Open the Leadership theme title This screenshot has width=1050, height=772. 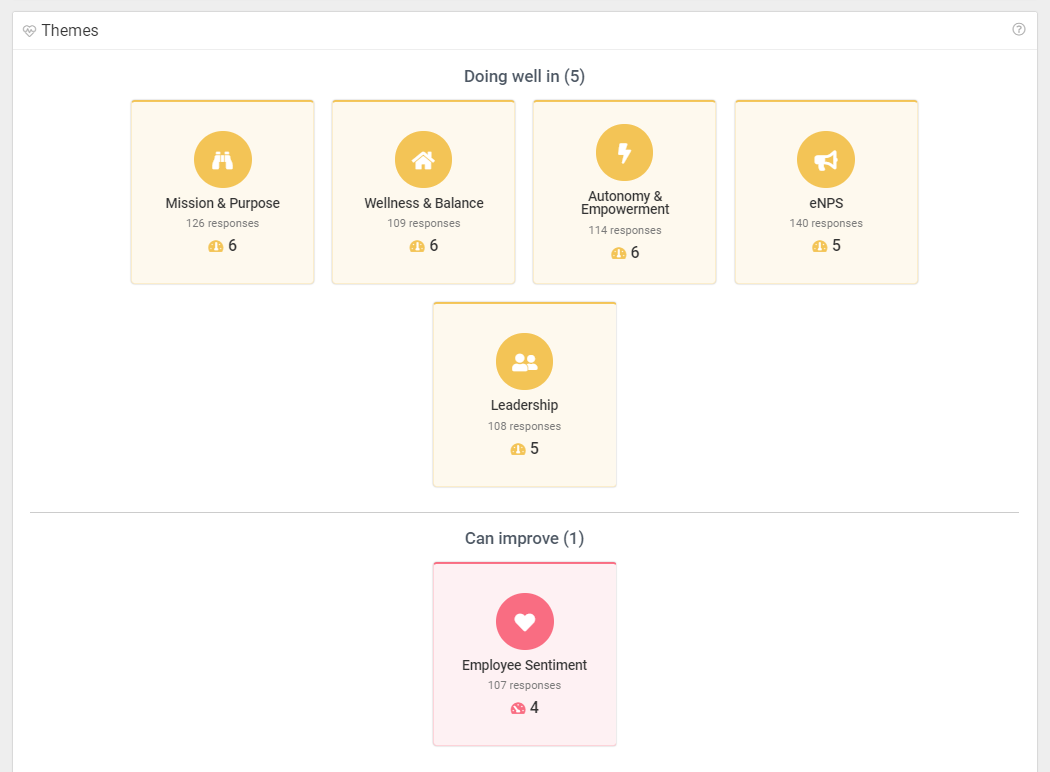(524, 405)
